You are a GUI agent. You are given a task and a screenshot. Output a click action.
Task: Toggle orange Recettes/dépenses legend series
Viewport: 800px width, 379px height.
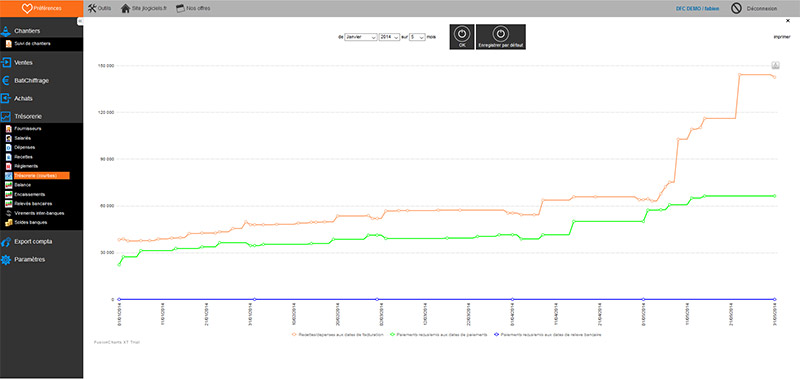337,335
